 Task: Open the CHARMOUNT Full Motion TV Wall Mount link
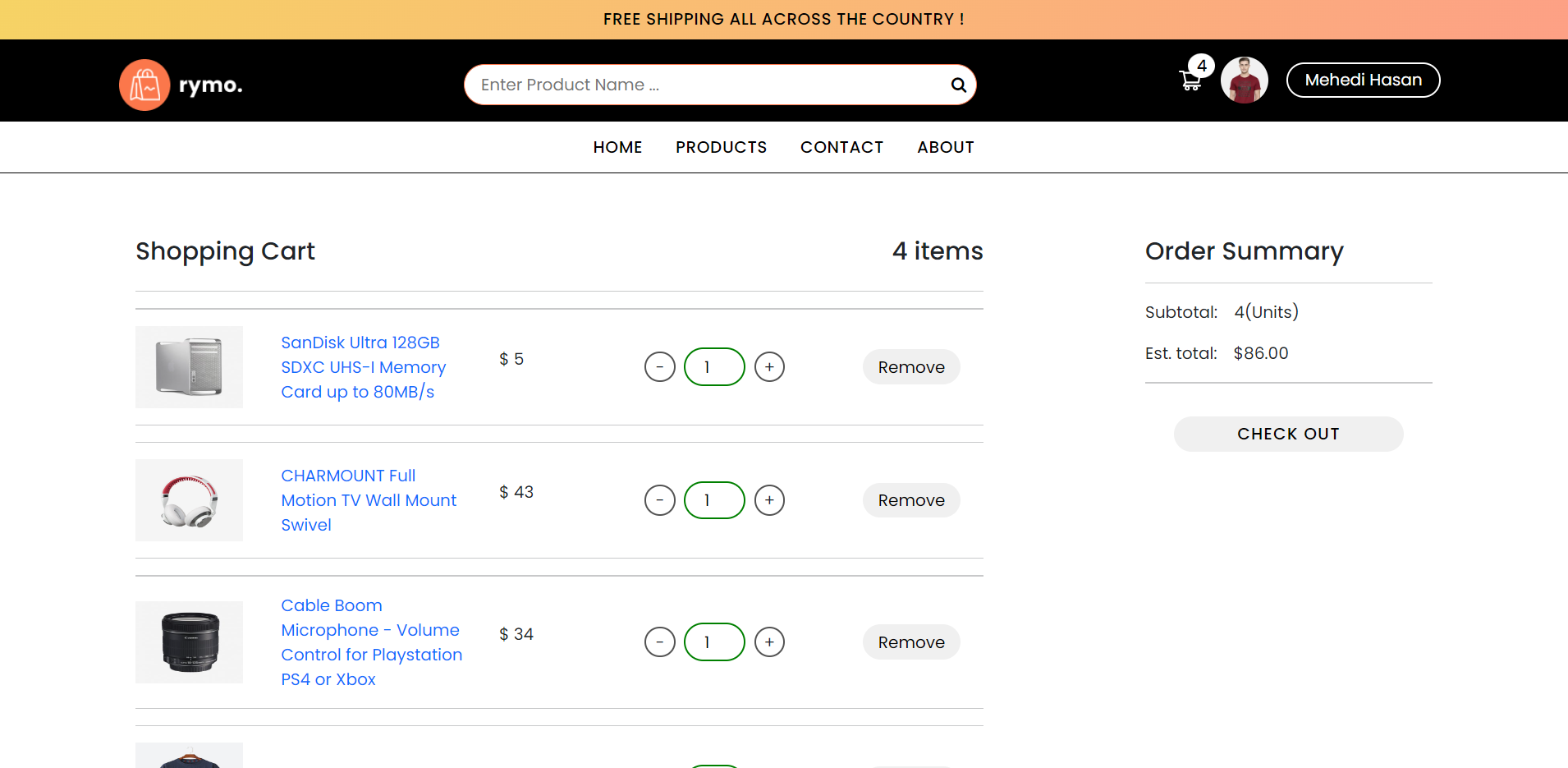click(x=369, y=500)
